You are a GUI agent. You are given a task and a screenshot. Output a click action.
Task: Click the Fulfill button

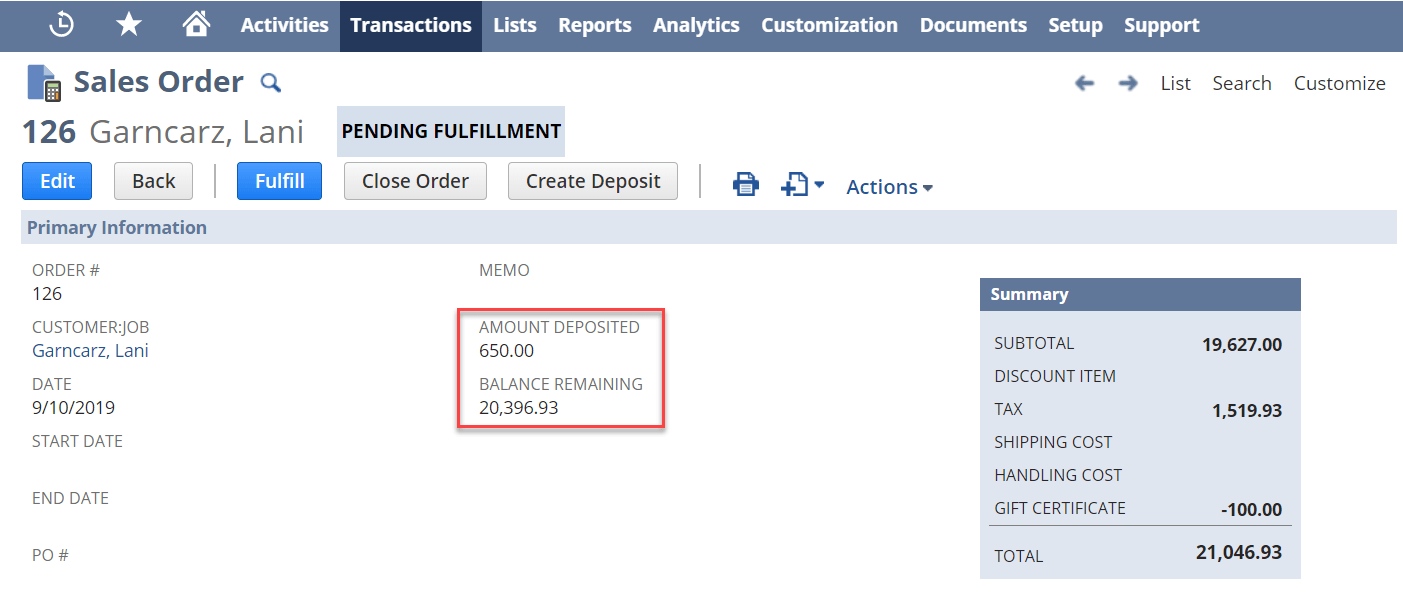click(279, 181)
